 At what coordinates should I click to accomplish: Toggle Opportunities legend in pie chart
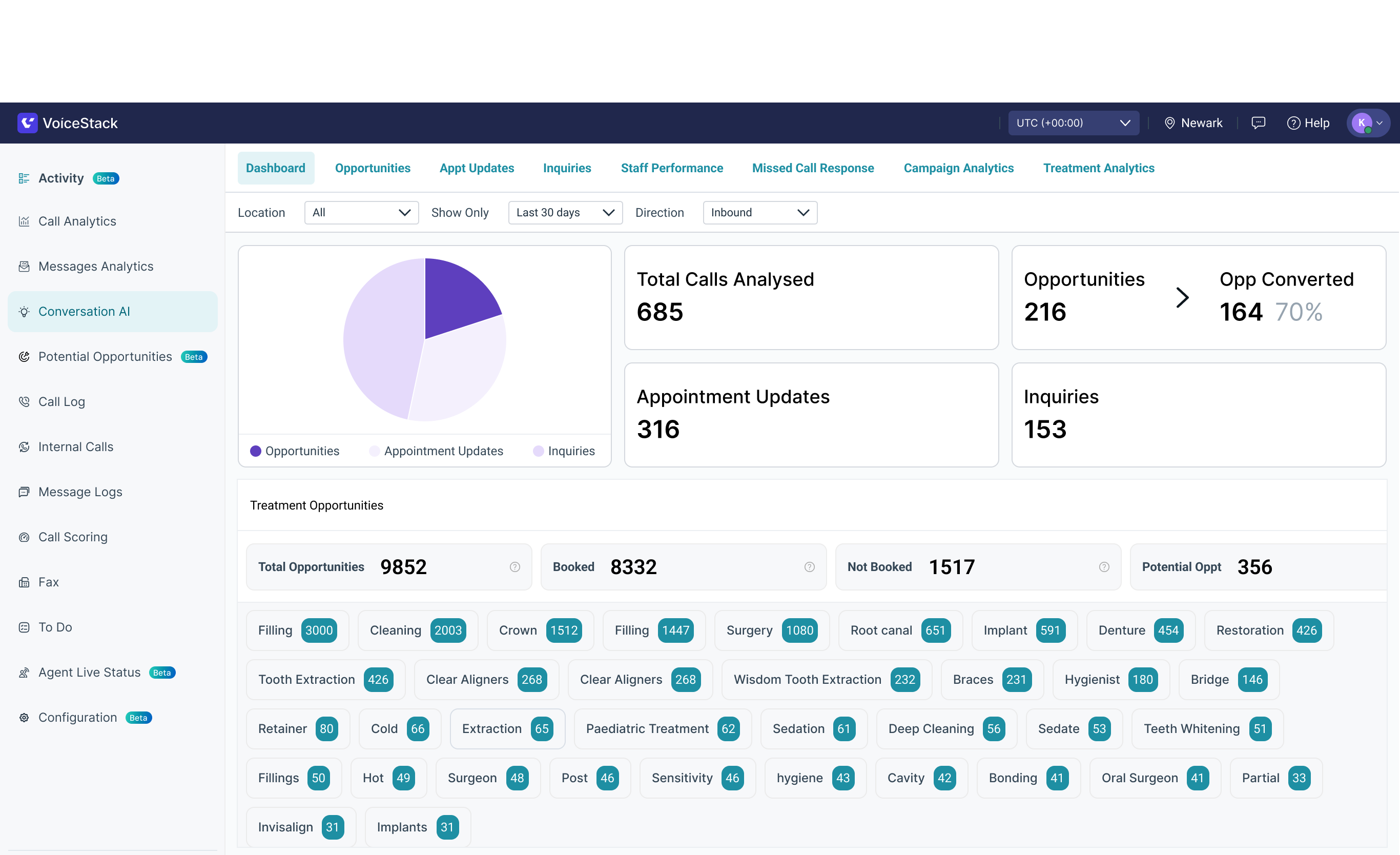tap(295, 451)
